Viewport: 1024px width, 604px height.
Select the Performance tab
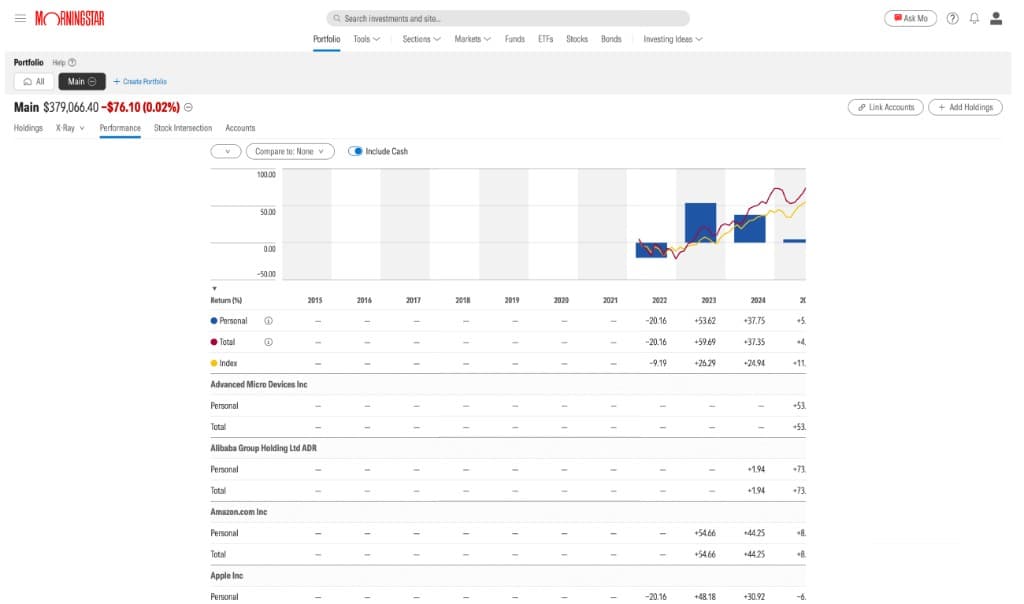point(120,128)
